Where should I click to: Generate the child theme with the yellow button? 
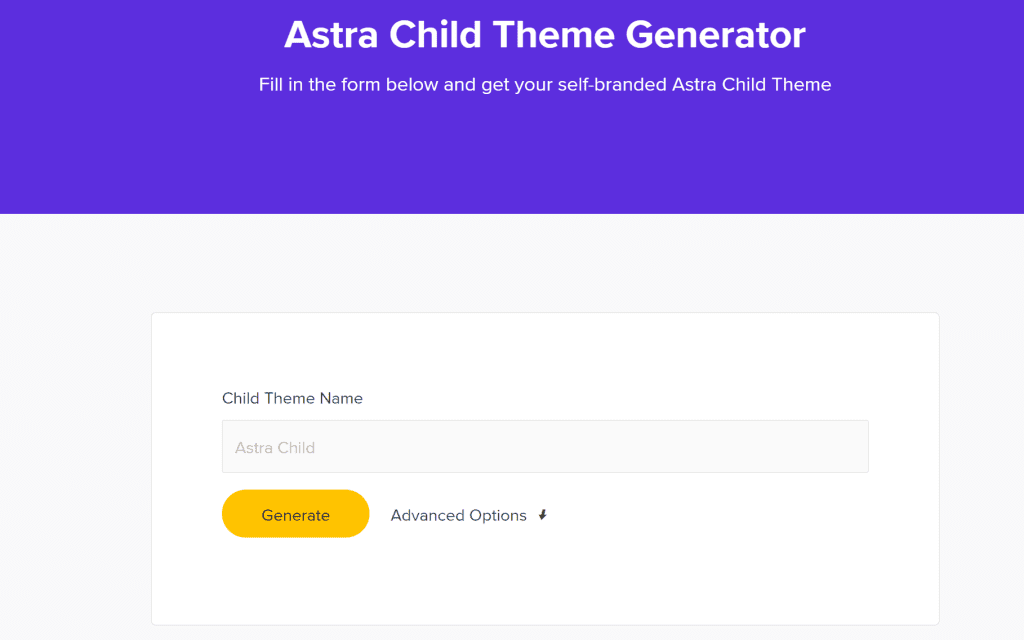pos(295,514)
